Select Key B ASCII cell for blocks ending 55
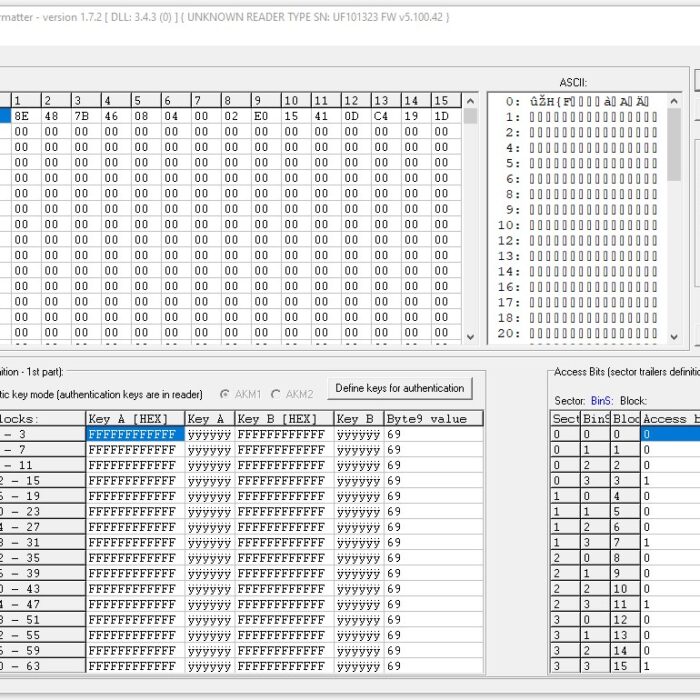The height and width of the screenshot is (700, 700). [358, 635]
